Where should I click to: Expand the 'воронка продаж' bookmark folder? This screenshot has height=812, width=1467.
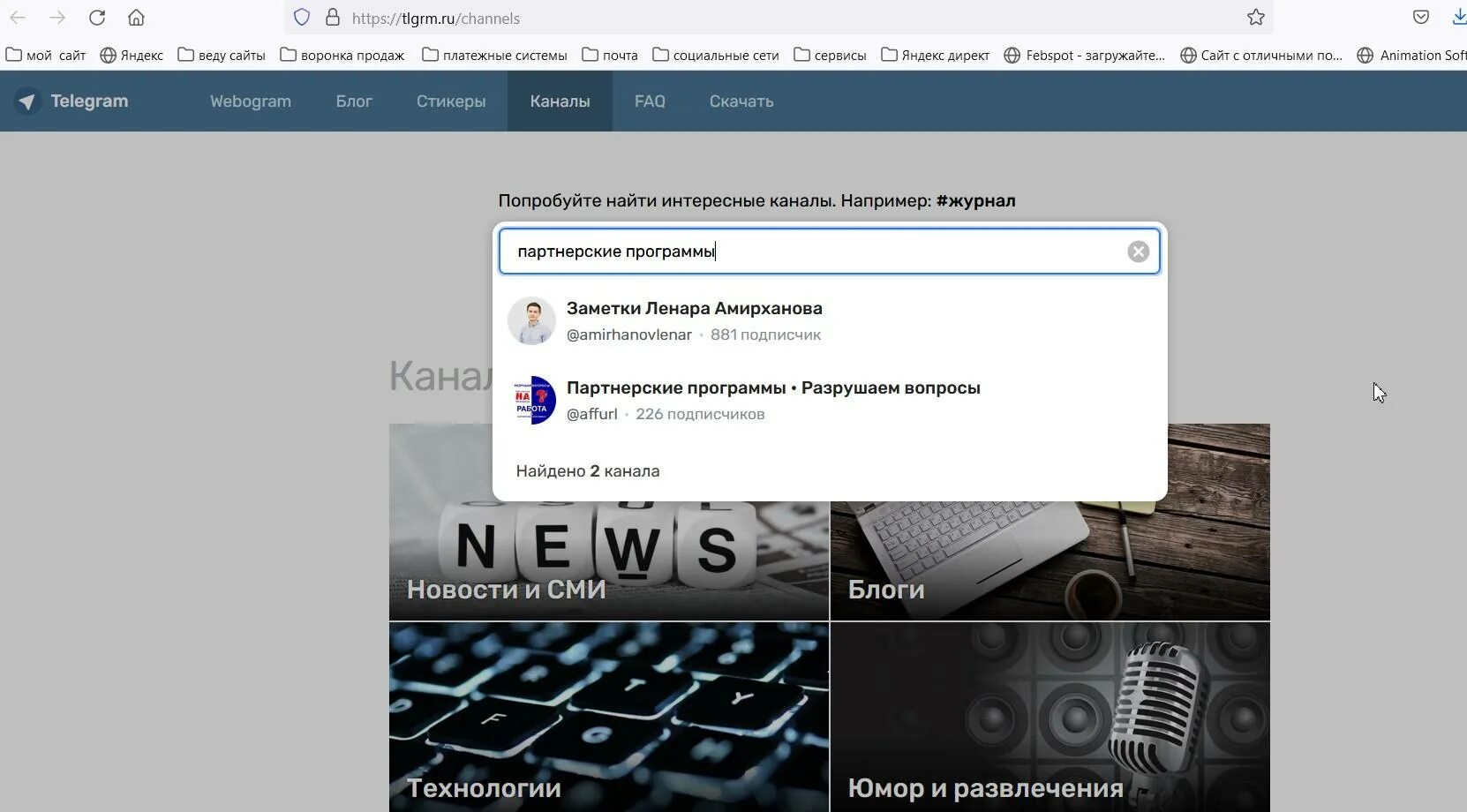coord(342,56)
